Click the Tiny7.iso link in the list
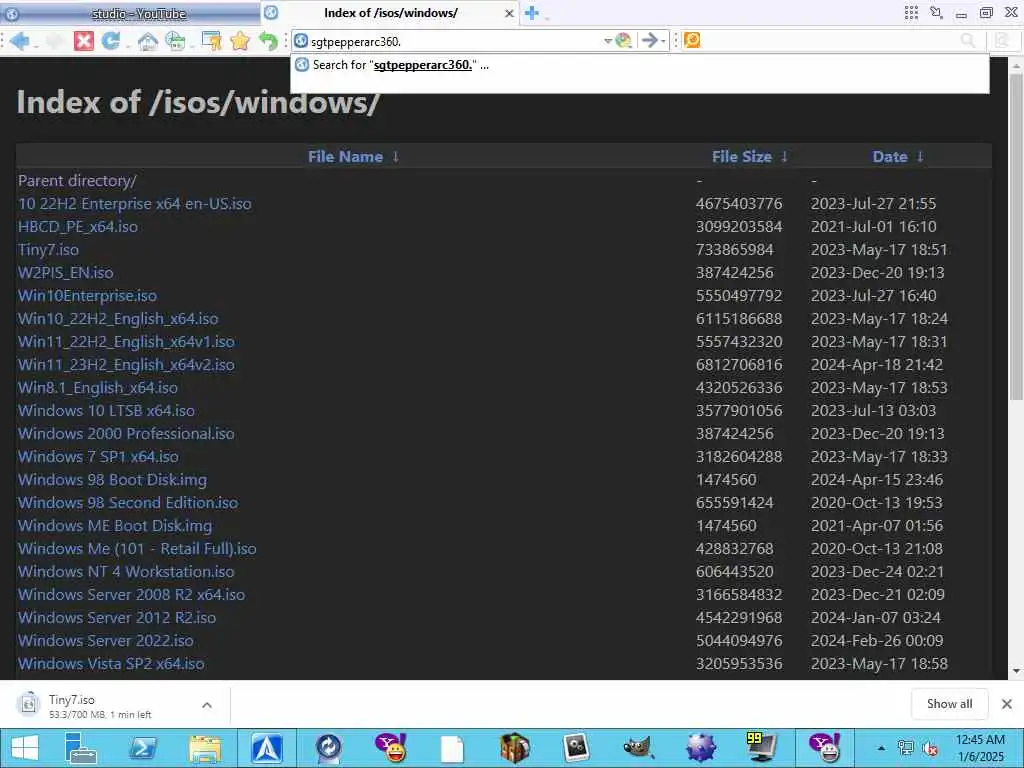Image resolution: width=1024 pixels, height=768 pixels. [48, 249]
